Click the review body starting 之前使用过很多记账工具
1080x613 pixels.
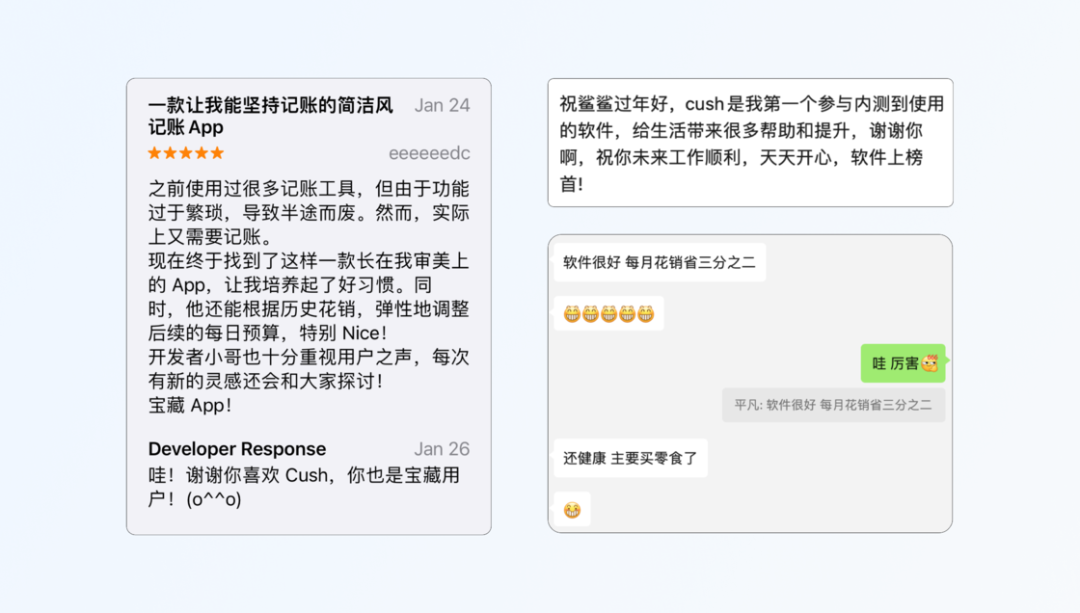[309, 213]
